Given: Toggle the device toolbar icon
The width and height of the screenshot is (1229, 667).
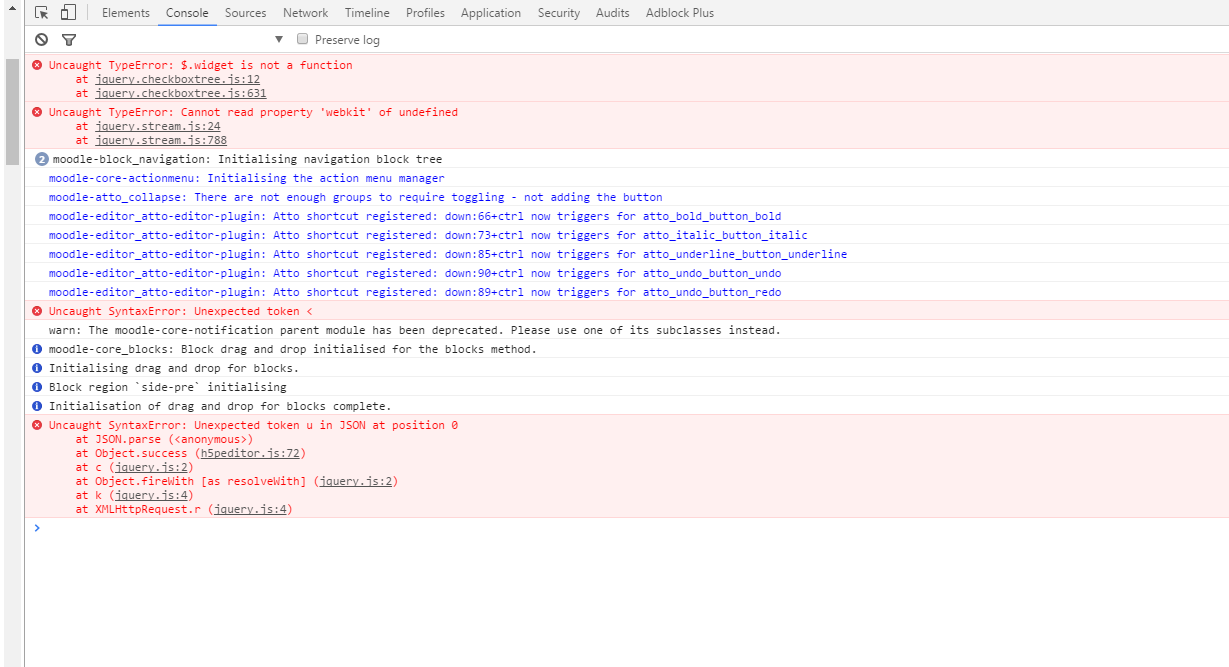Looking at the screenshot, I should click(68, 13).
